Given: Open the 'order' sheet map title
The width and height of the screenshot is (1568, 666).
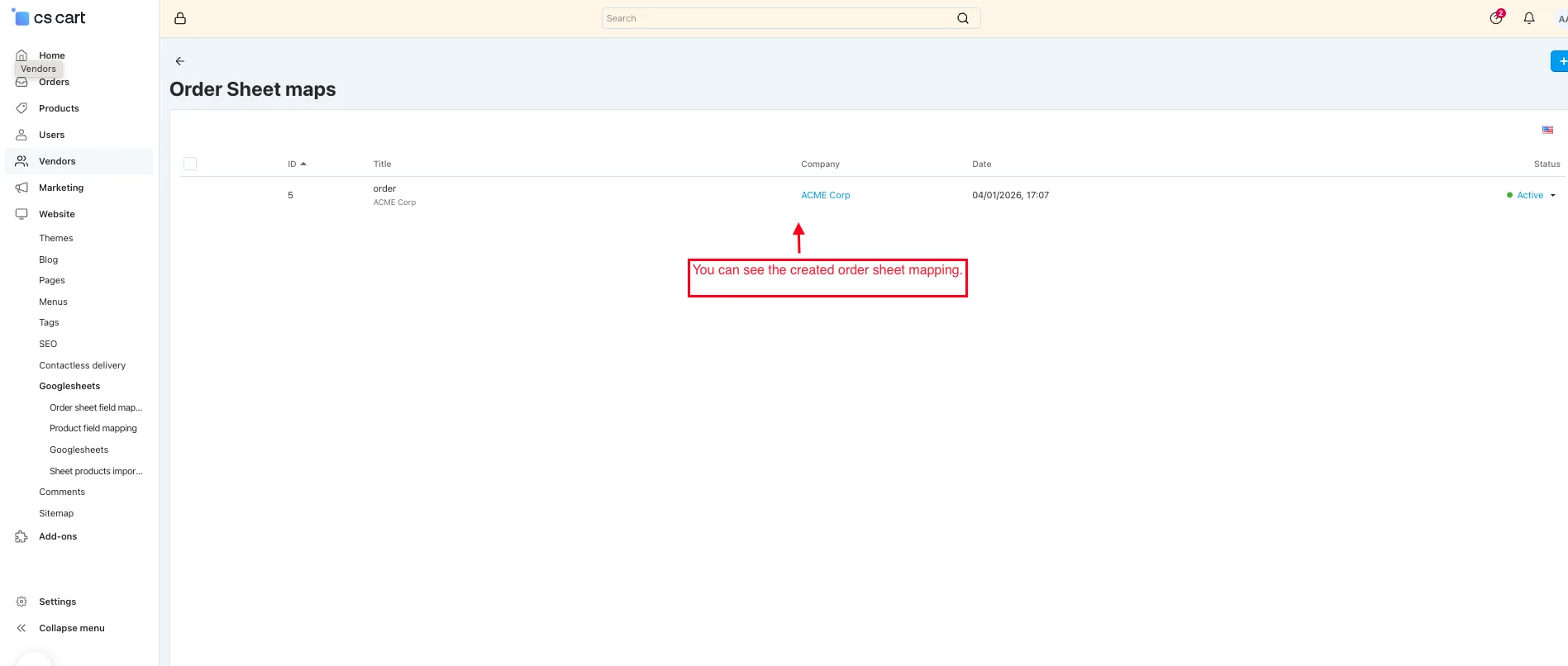Looking at the screenshot, I should tap(384, 188).
